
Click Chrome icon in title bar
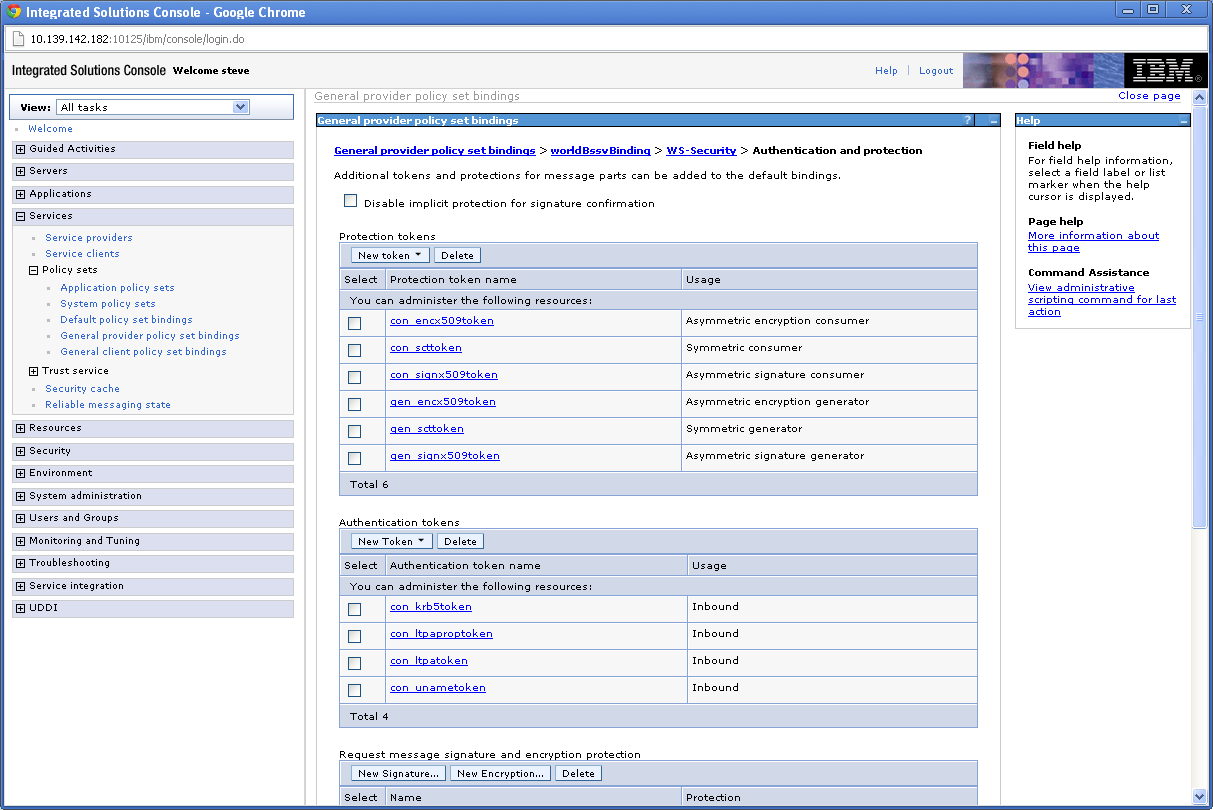(14, 12)
